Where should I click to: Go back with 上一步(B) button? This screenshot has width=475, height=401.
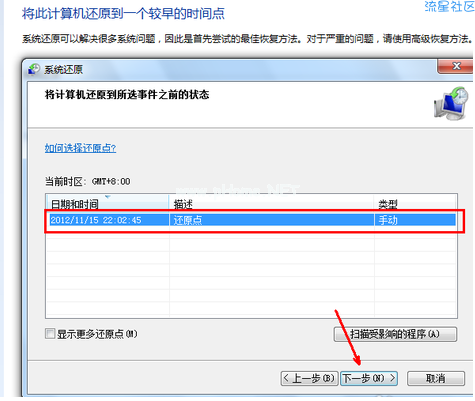point(309,378)
